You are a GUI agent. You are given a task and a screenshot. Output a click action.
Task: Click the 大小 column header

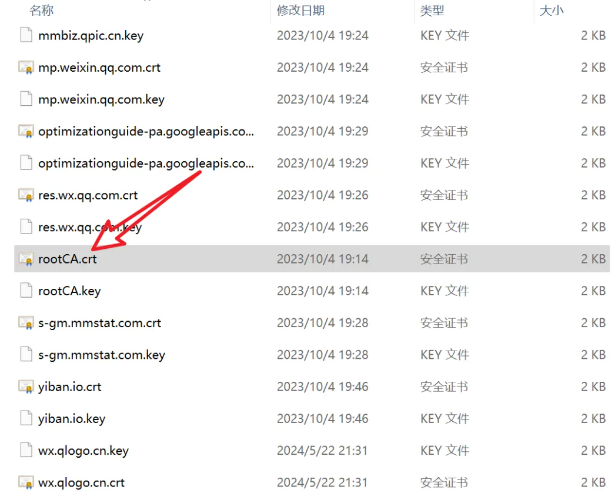[552, 10]
